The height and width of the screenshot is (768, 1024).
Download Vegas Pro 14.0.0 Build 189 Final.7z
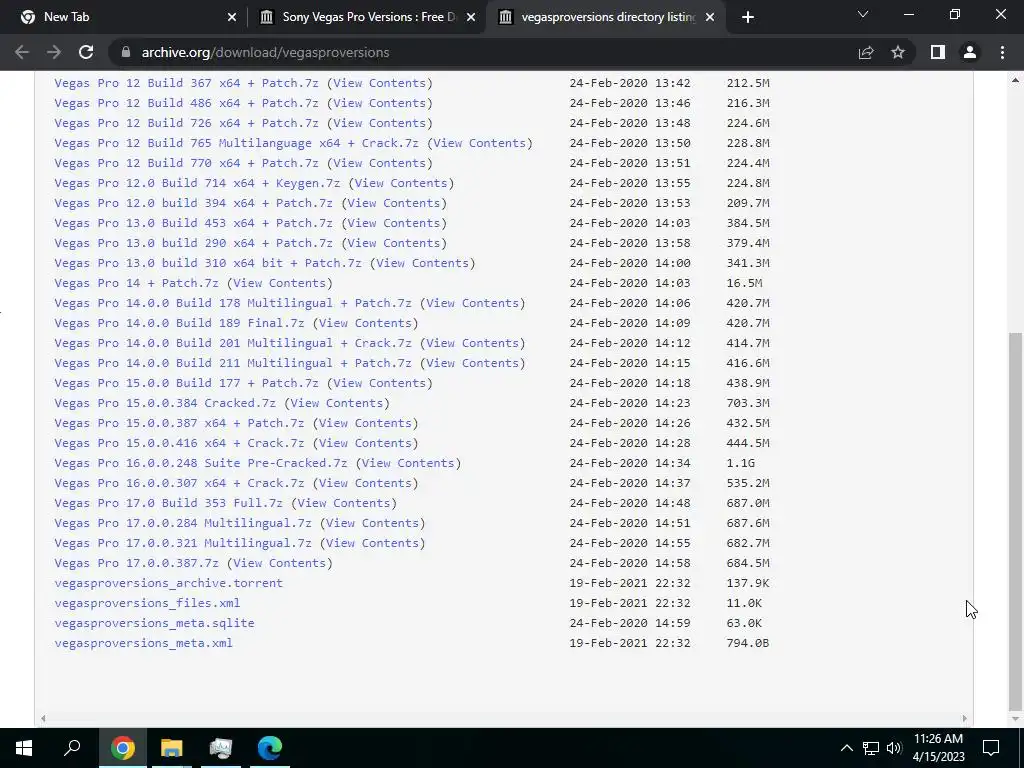(179, 323)
